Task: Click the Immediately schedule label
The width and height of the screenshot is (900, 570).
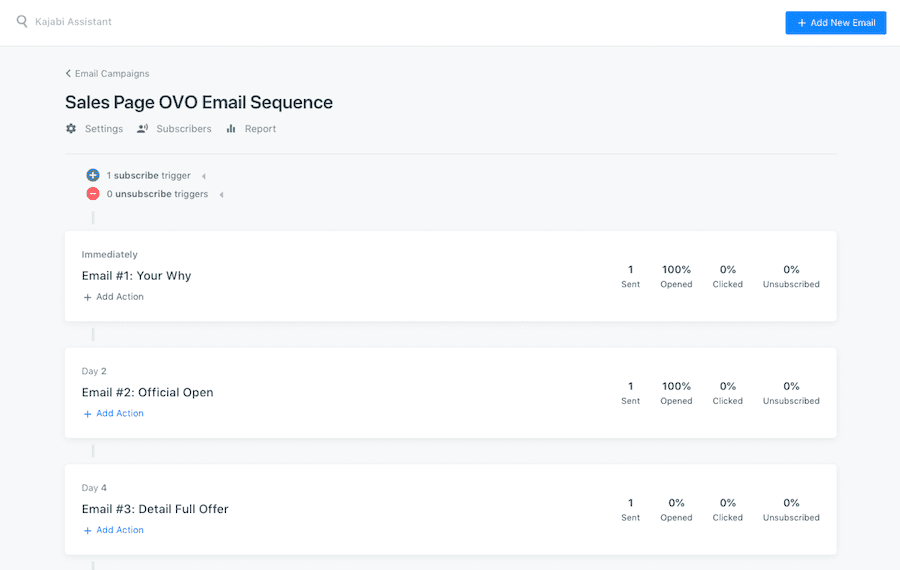Action: coord(110,254)
